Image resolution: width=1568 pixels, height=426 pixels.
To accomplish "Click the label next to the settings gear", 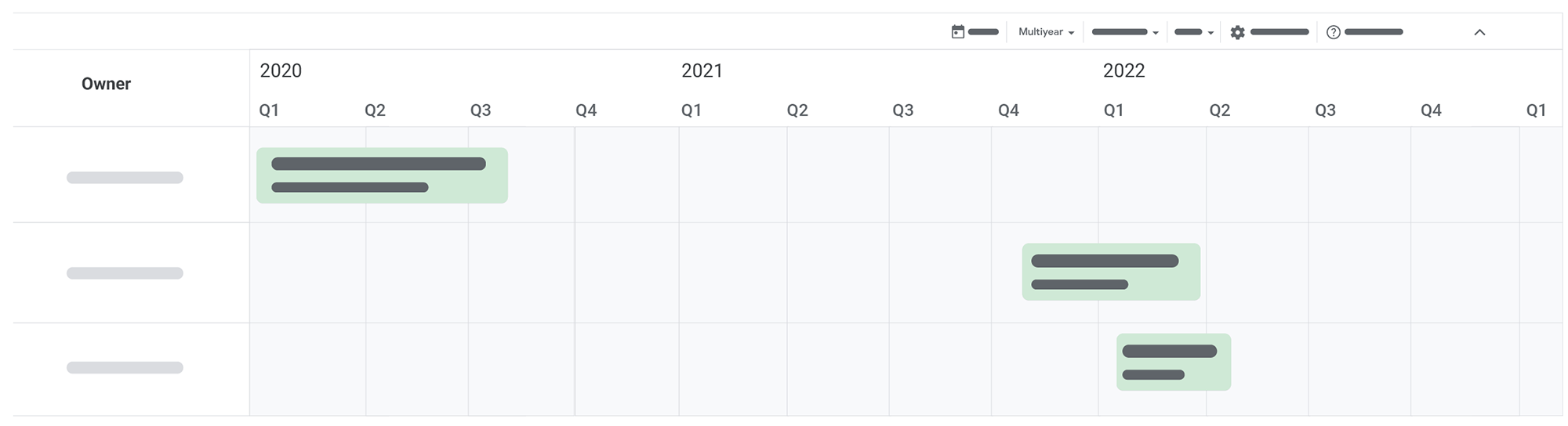I will click(x=1279, y=32).
